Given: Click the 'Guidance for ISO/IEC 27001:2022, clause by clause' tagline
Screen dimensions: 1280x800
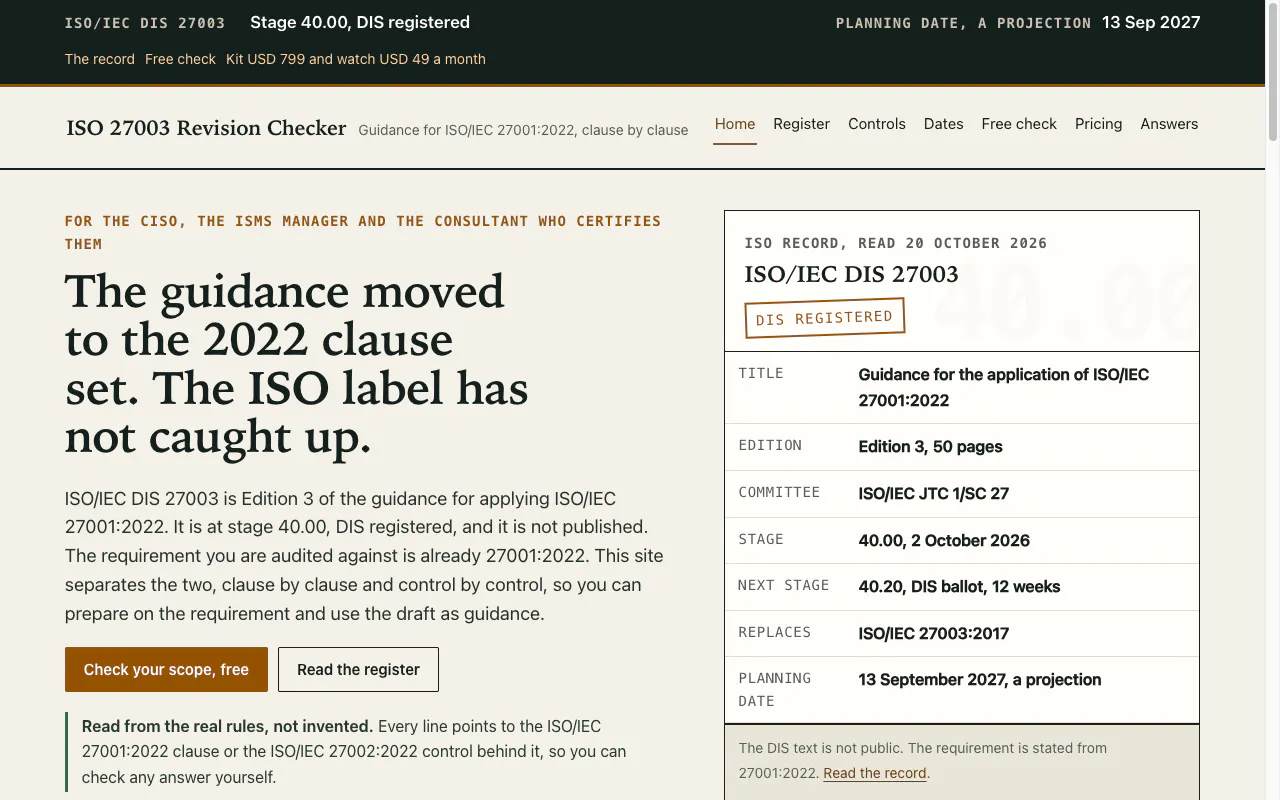Looking at the screenshot, I should tap(523, 130).
